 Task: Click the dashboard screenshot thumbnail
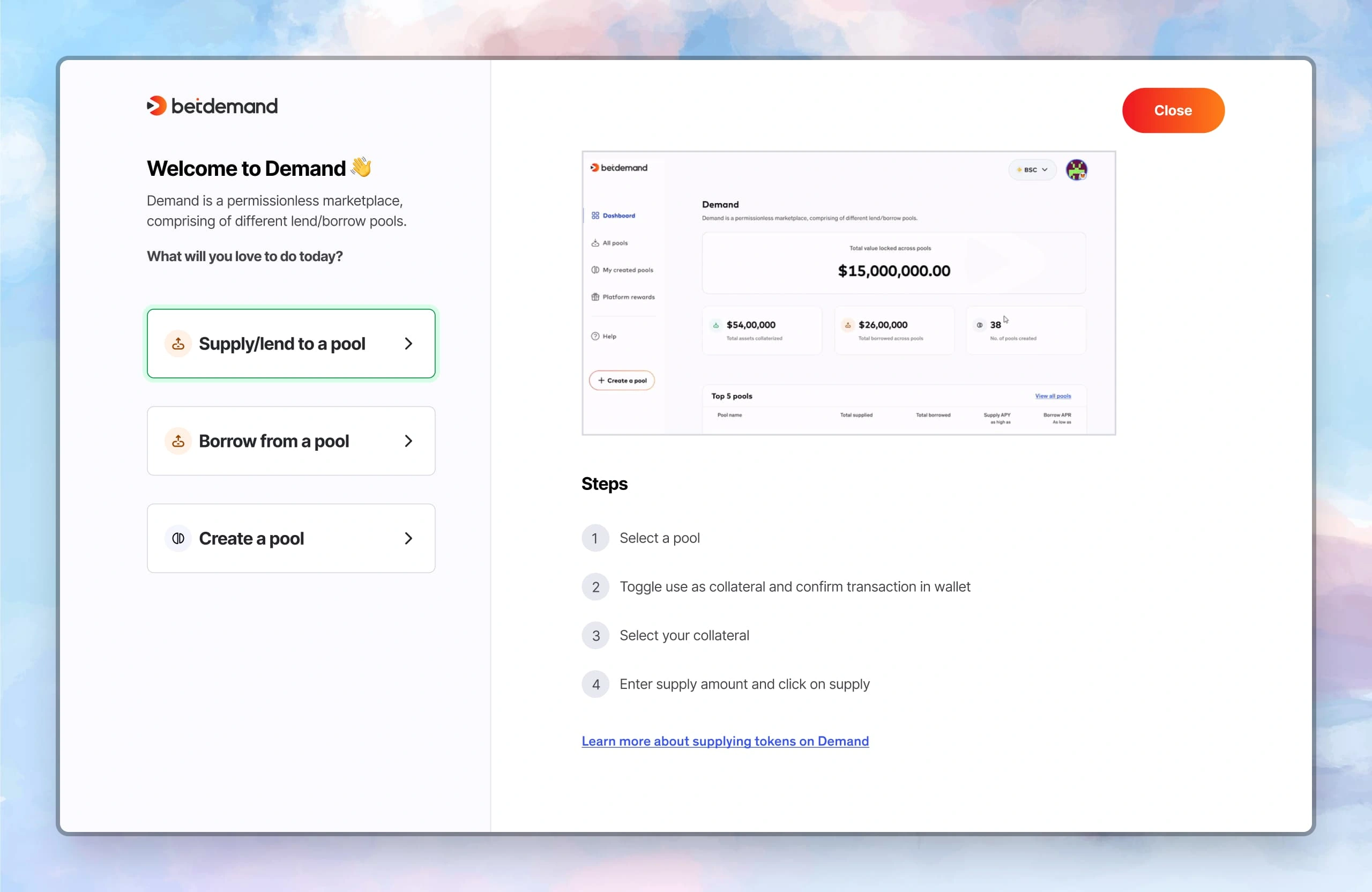(x=848, y=292)
